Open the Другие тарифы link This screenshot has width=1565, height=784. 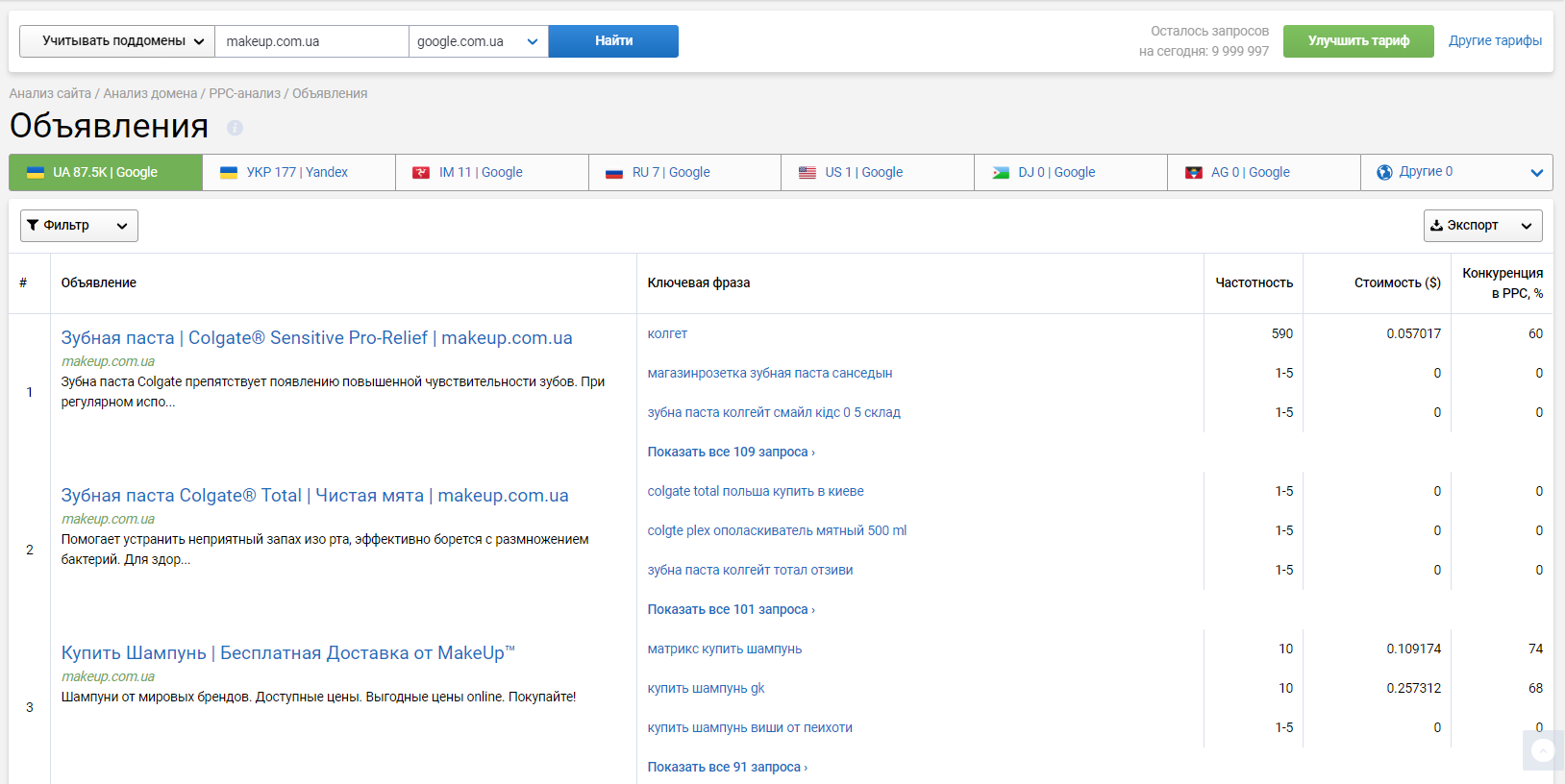[1495, 40]
